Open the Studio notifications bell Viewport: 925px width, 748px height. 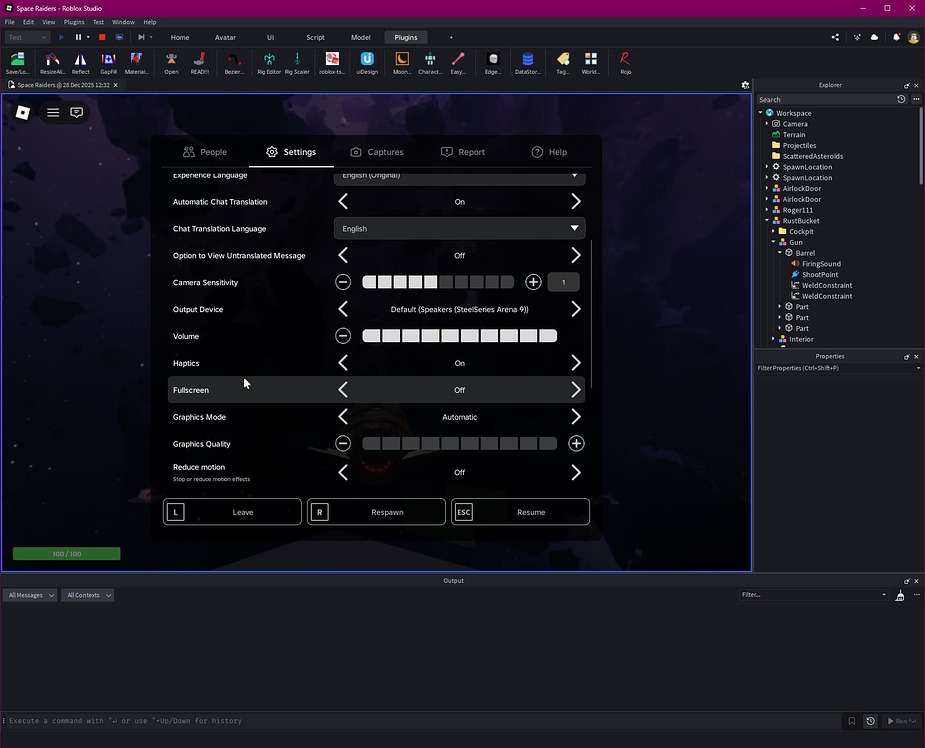coord(896,37)
